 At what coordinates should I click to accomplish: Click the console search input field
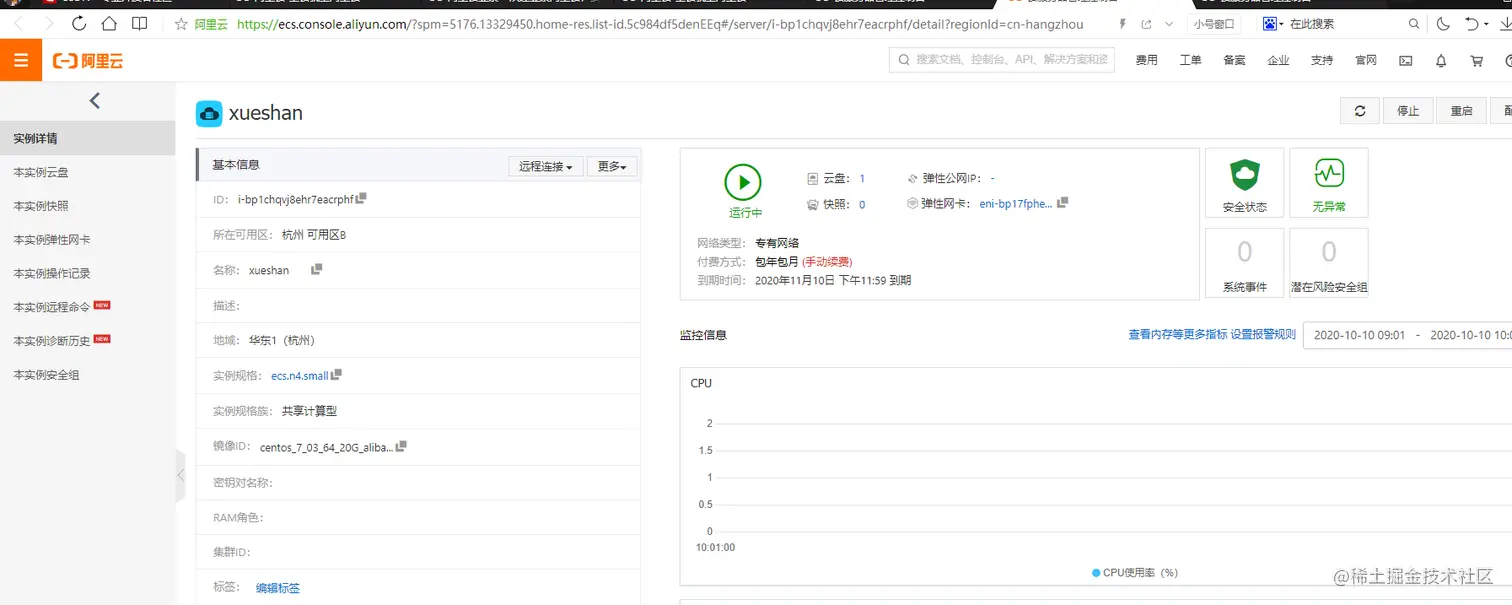tap(1001, 60)
